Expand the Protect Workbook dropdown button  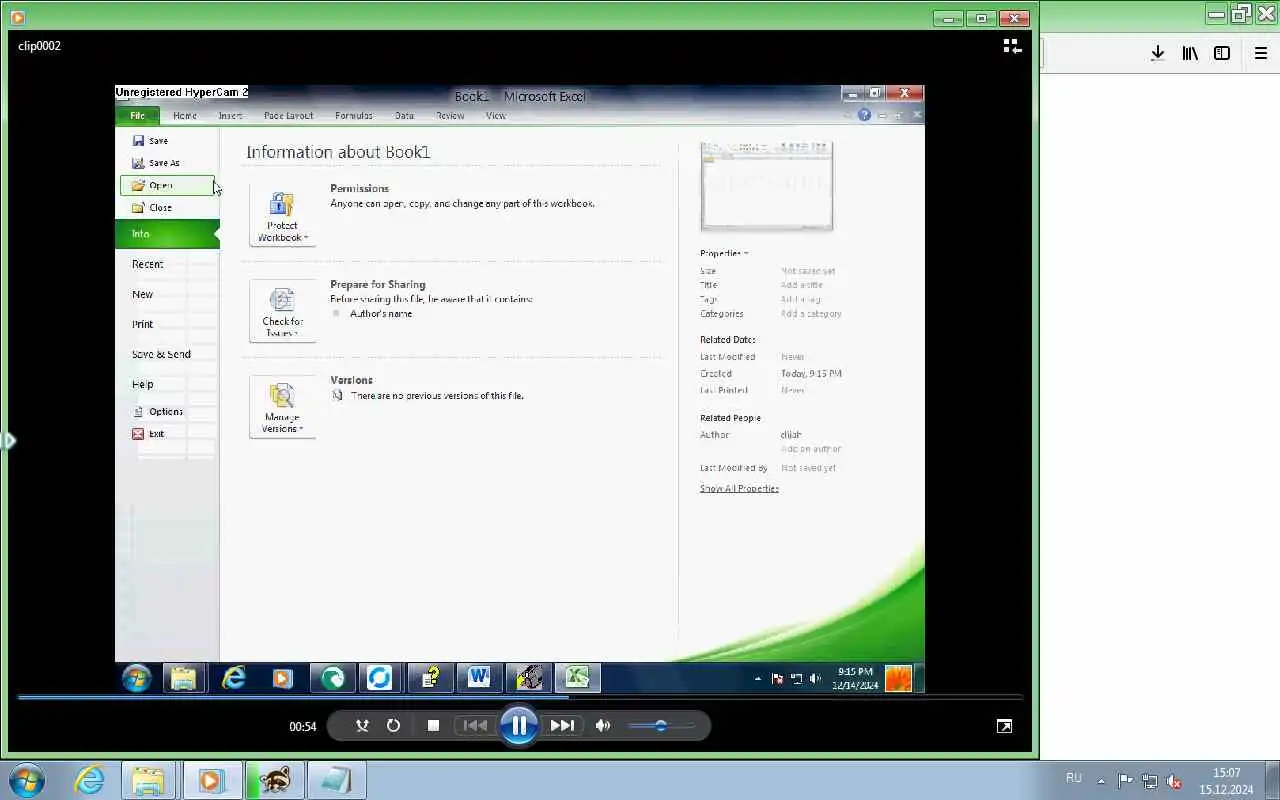point(283,215)
